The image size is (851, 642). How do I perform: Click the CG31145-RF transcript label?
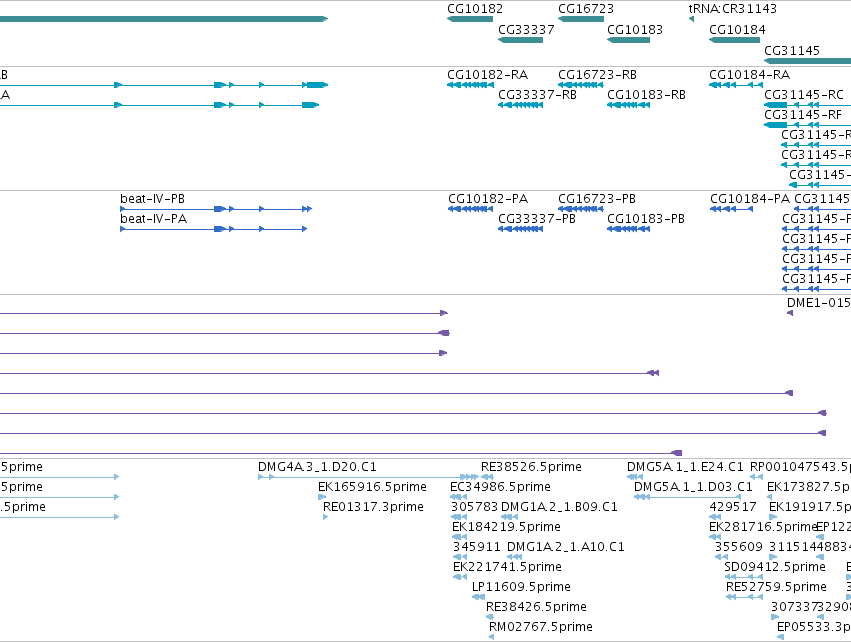(x=803, y=115)
